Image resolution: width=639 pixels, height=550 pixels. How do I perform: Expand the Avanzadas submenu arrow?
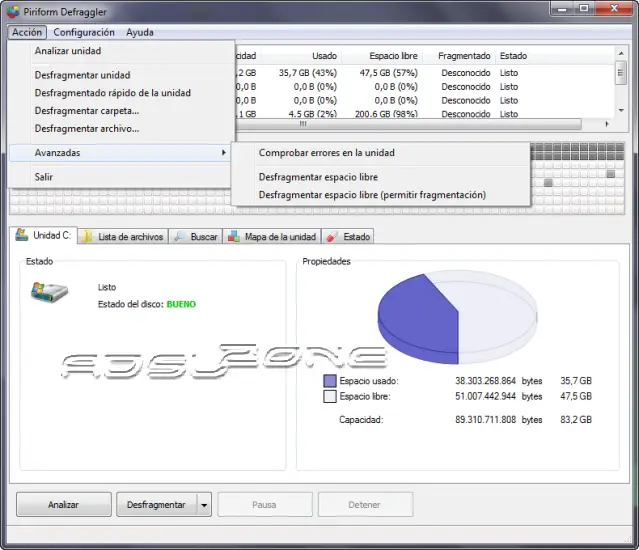(223, 152)
